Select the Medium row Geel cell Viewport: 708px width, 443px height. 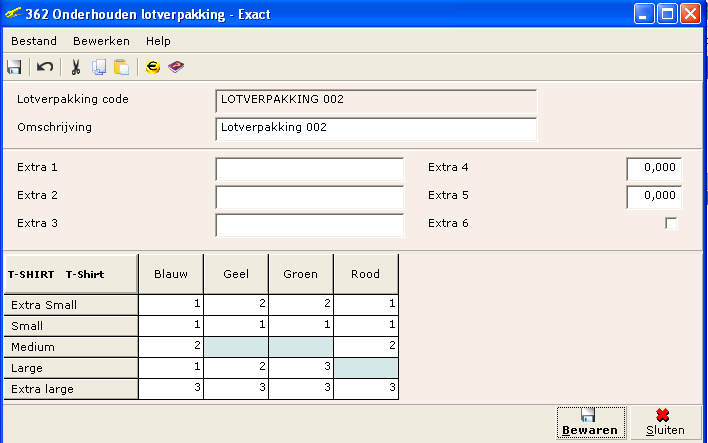(235, 346)
